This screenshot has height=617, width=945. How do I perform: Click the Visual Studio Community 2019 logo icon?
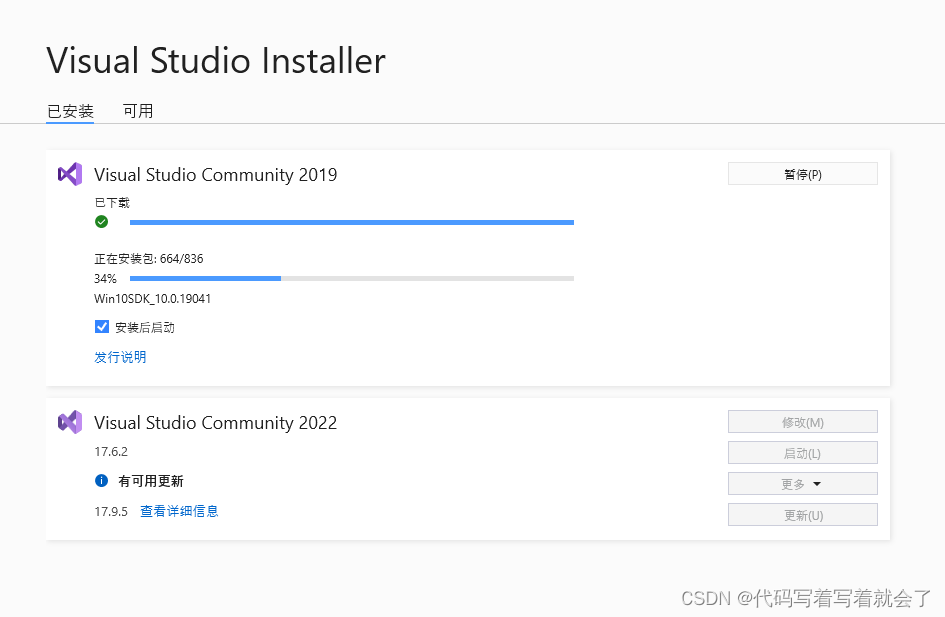(x=70, y=174)
